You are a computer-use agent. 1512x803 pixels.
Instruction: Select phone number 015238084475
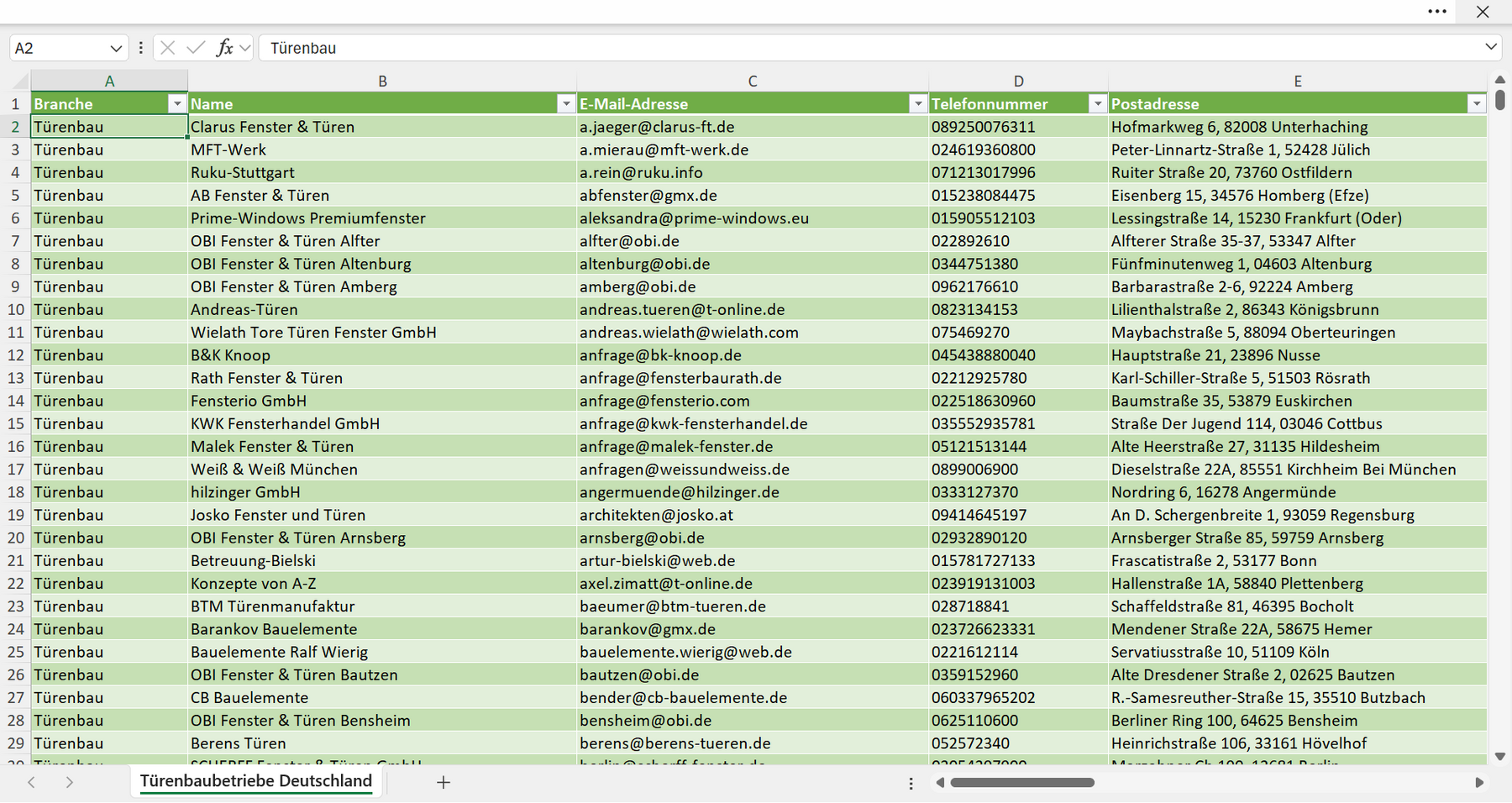1018,195
